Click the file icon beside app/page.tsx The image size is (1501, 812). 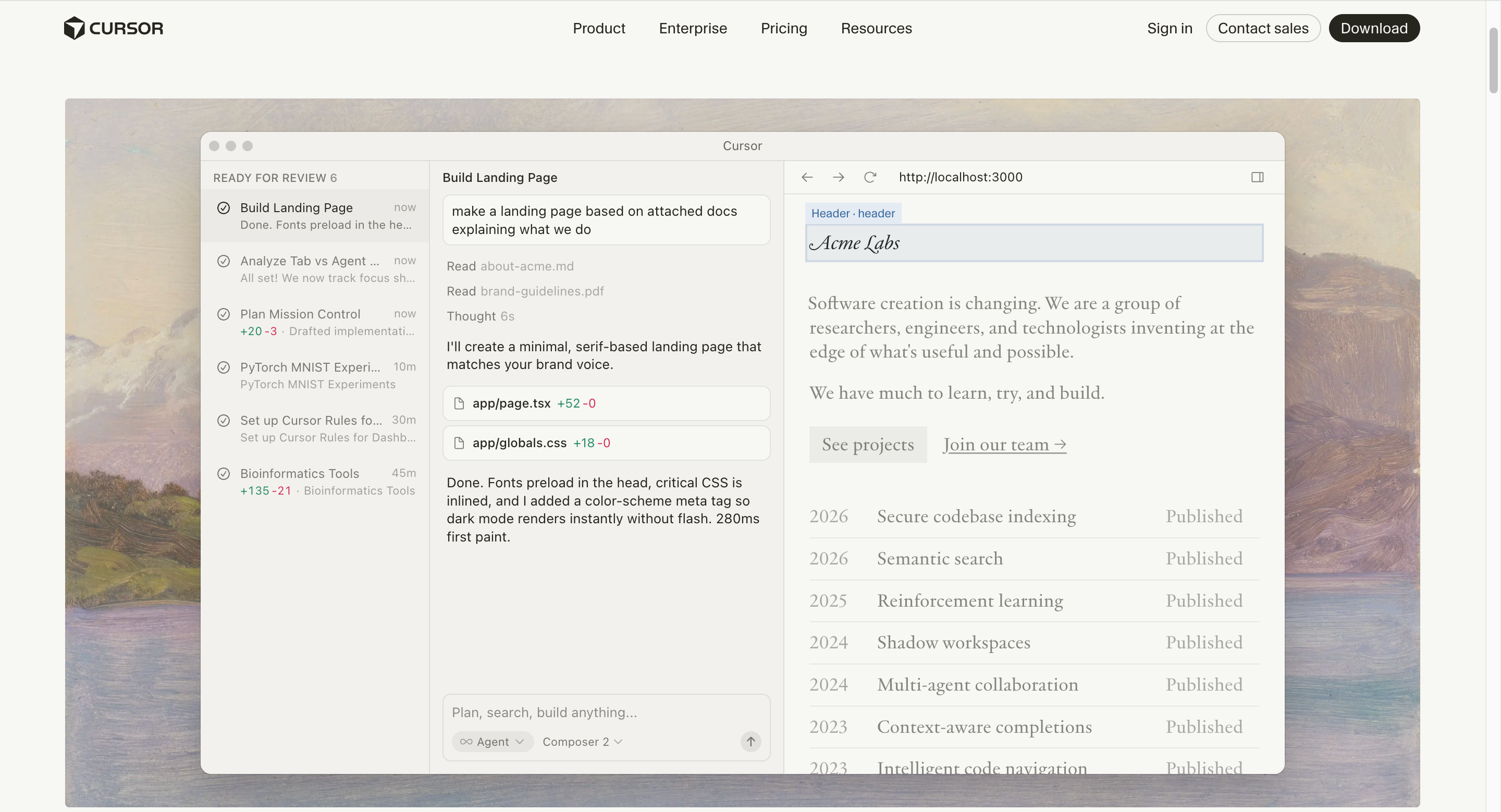click(459, 403)
